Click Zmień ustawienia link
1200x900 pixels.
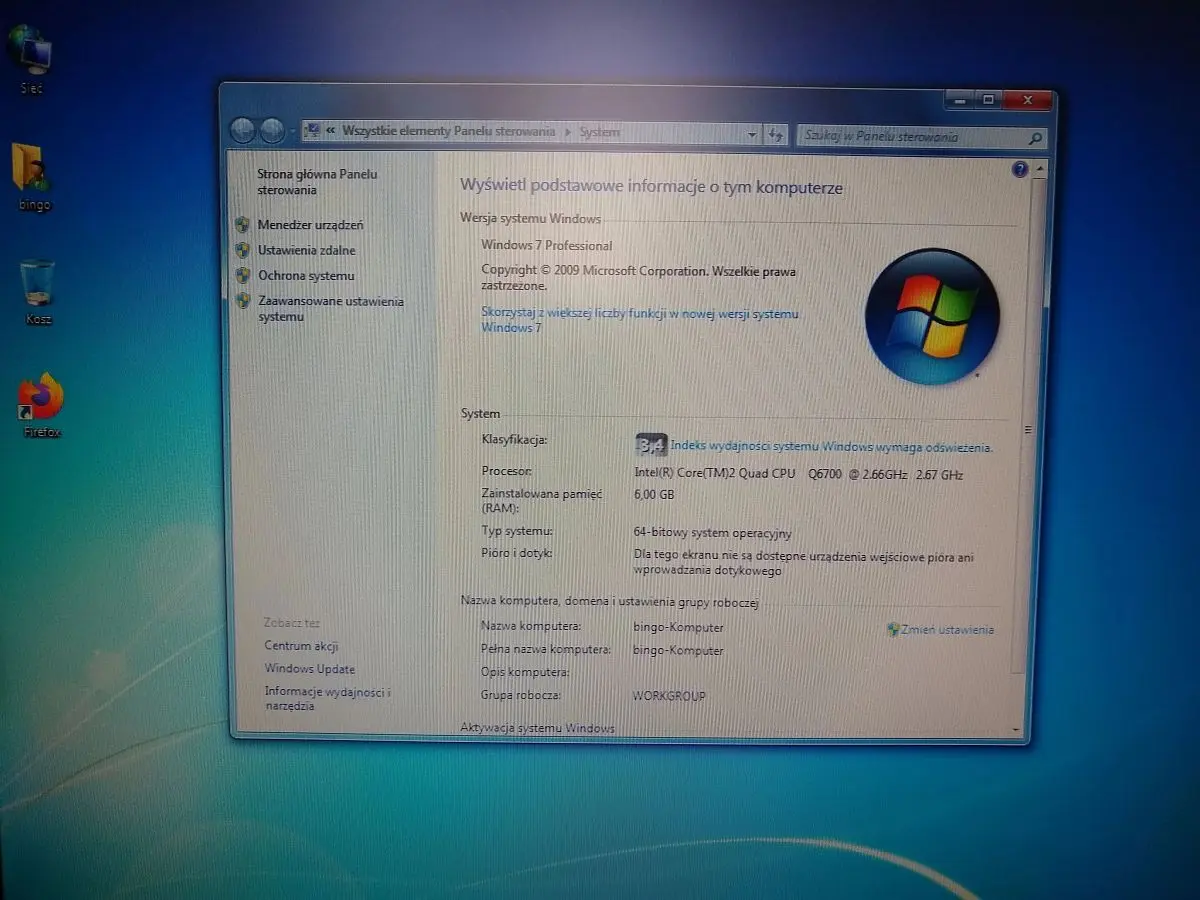point(947,630)
